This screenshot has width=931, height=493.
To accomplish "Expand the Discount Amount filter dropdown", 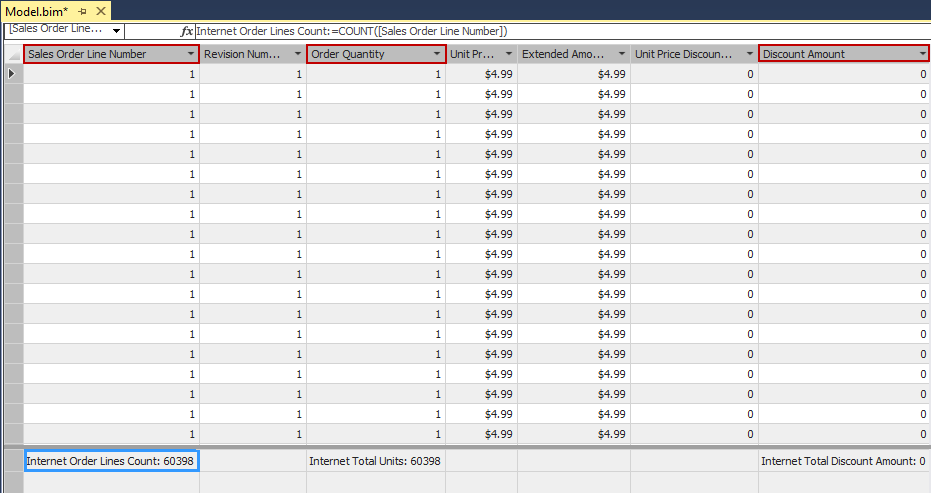I will point(922,54).
